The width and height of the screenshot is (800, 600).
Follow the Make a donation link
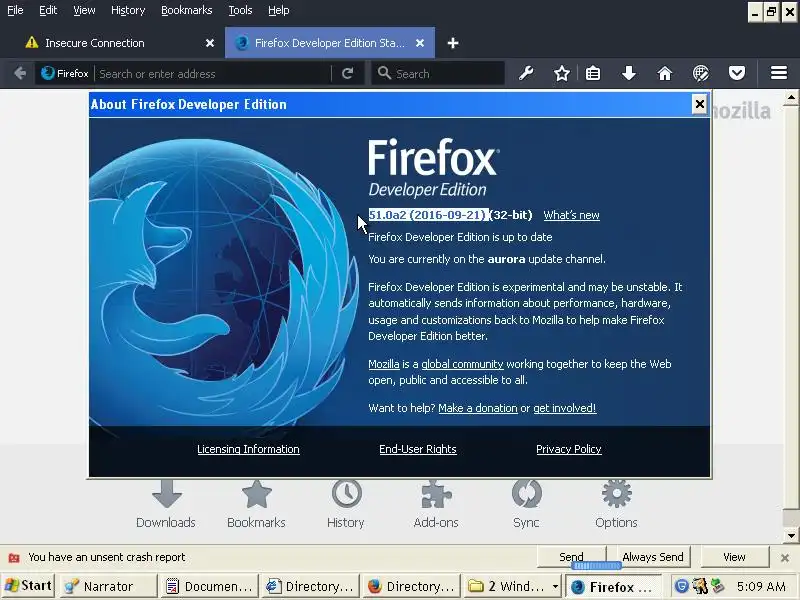click(478, 408)
